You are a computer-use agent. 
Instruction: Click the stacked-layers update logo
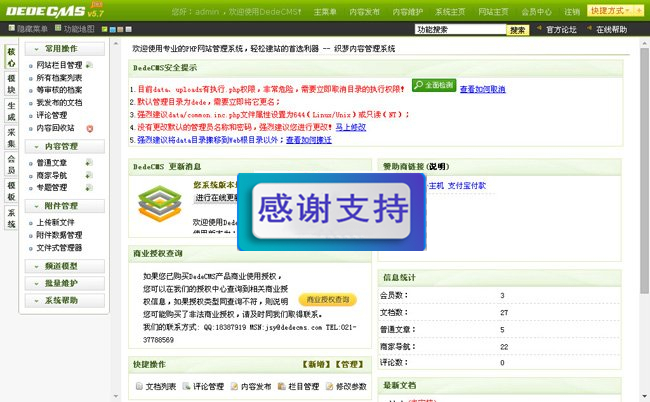coord(160,204)
